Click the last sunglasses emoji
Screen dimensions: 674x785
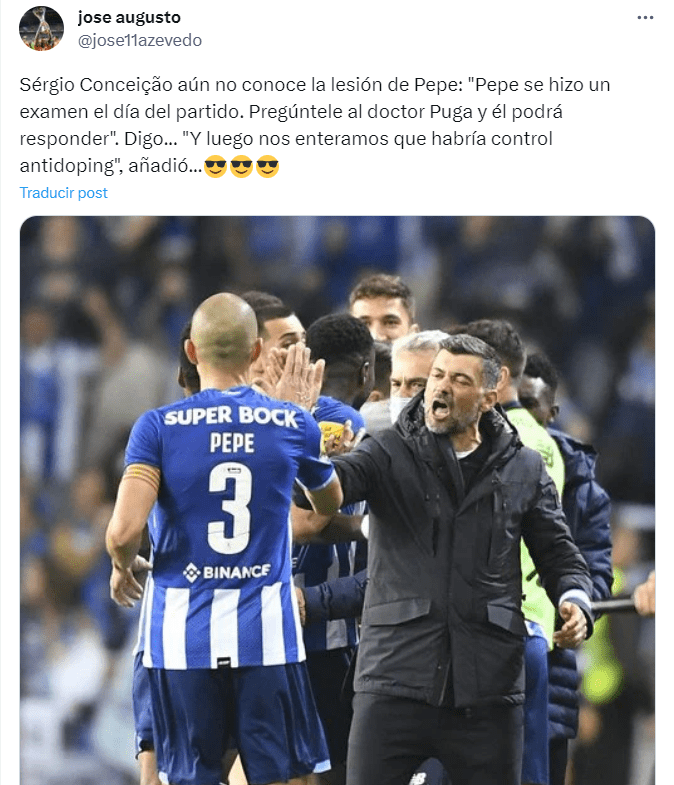(x=267, y=166)
